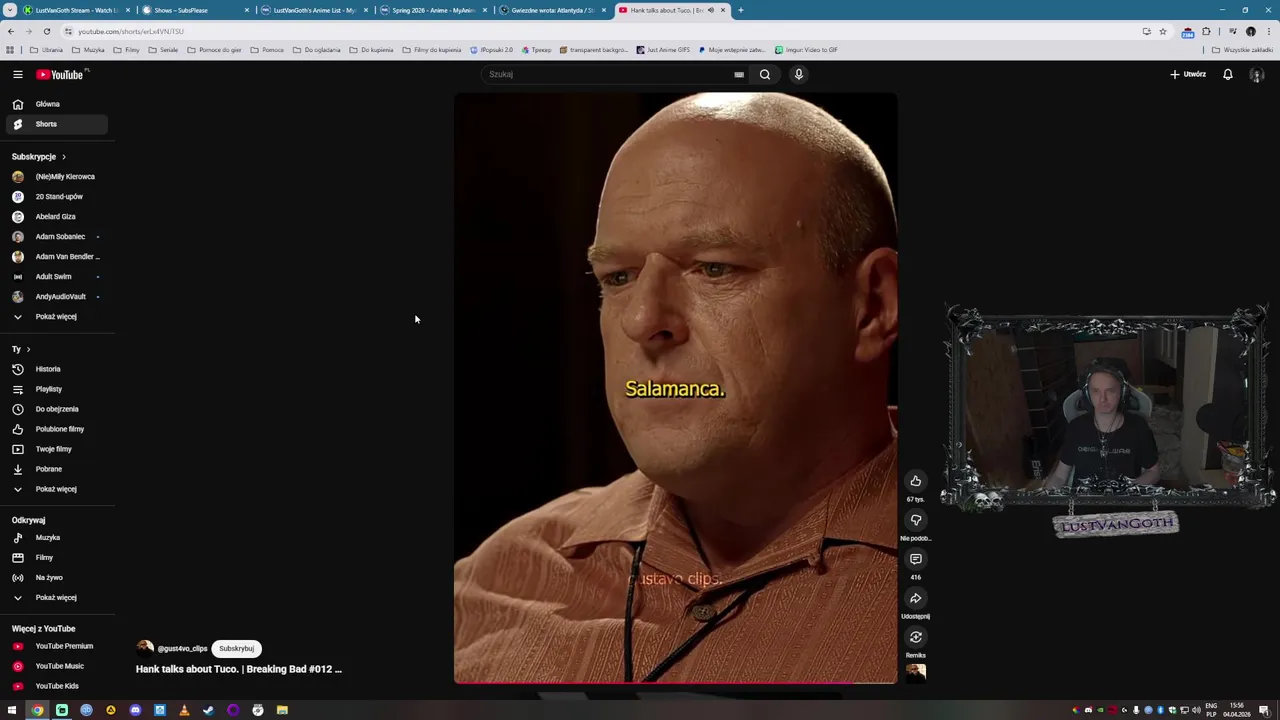Open the Short's comments
1280x720 pixels.
915,559
